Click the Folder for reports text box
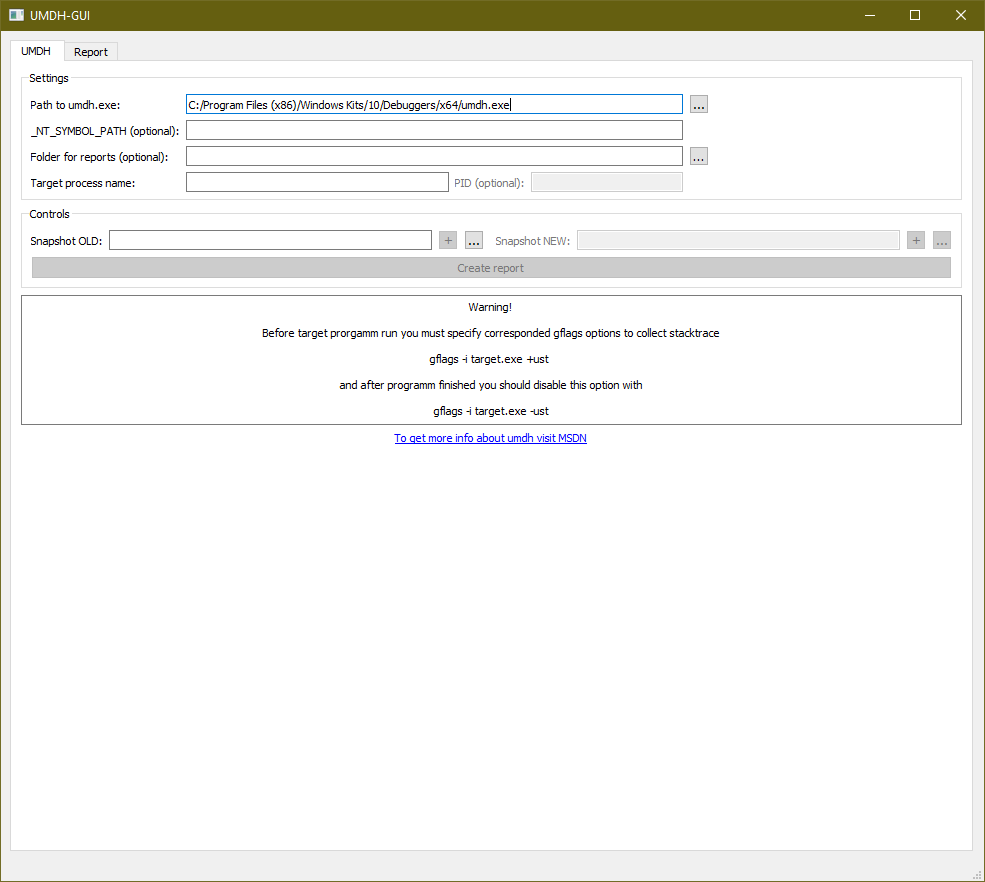985x882 pixels. click(x=434, y=156)
